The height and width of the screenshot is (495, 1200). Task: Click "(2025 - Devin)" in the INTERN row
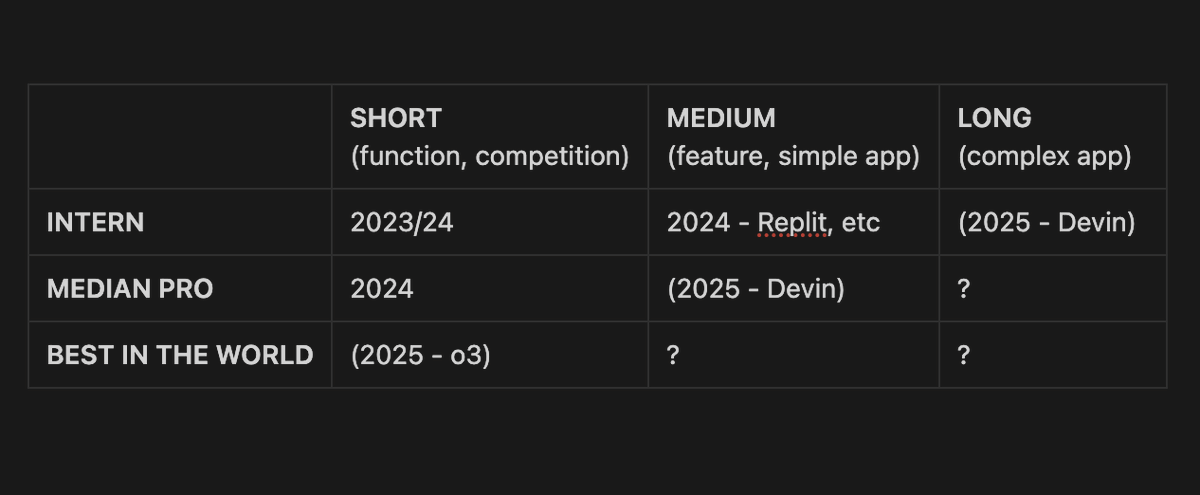pos(1046,222)
